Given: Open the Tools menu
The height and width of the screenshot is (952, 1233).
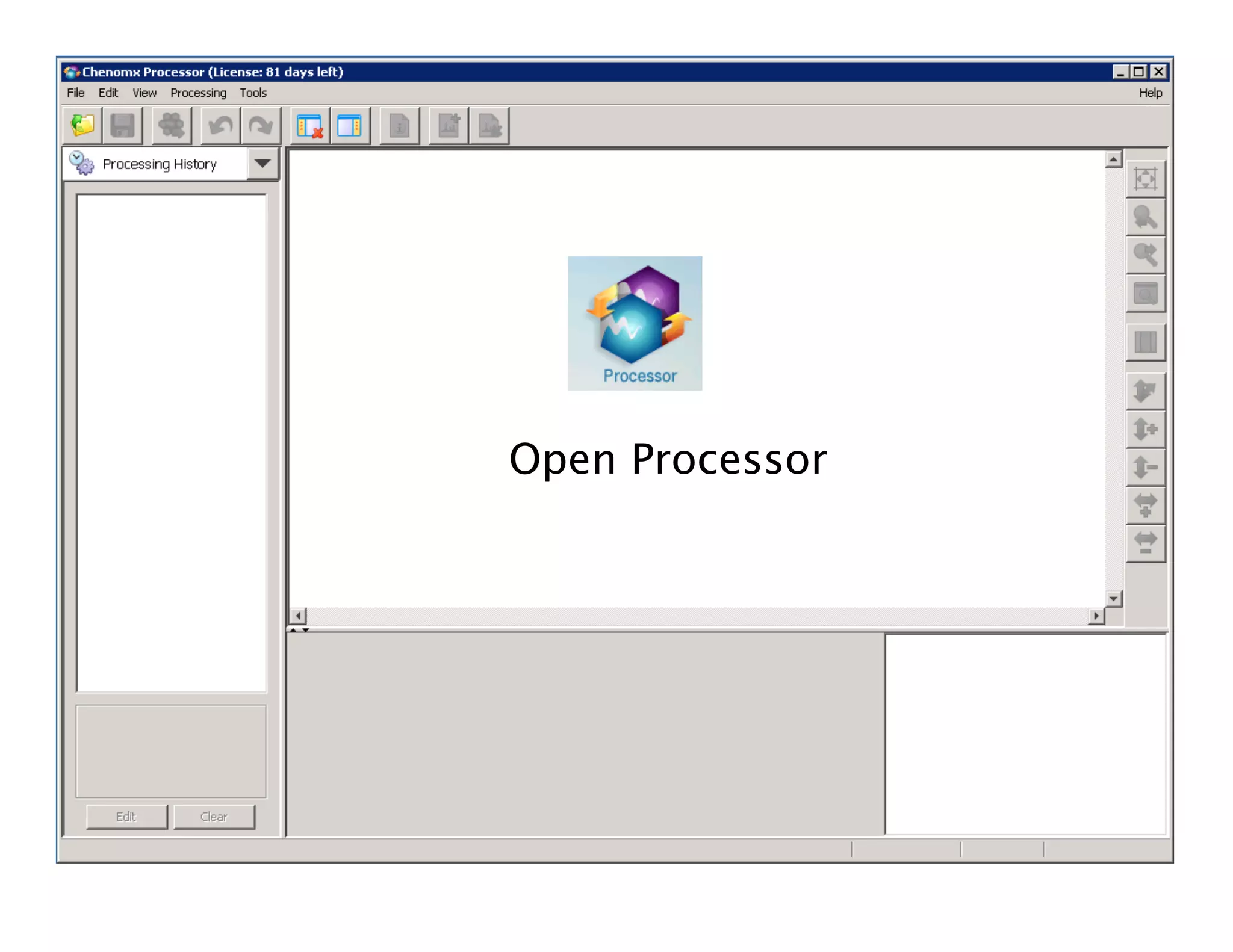Looking at the screenshot, I should point(253,93).
